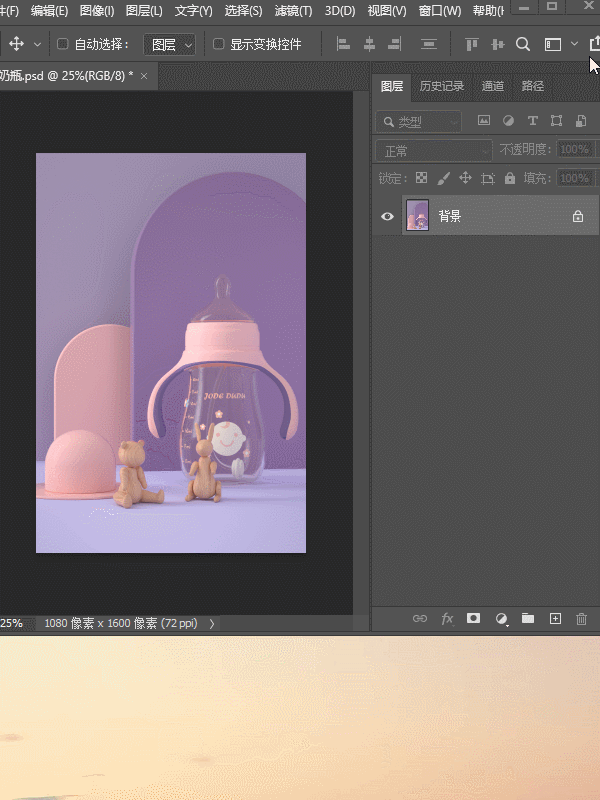Align right edges icon

[394, 44]
